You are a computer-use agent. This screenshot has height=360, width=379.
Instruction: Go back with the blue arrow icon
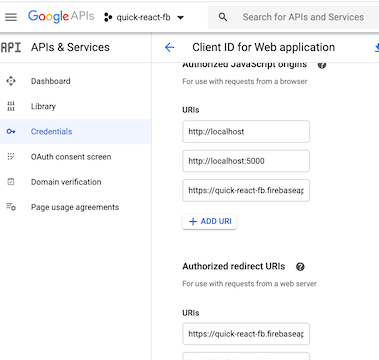click(170, 47)
